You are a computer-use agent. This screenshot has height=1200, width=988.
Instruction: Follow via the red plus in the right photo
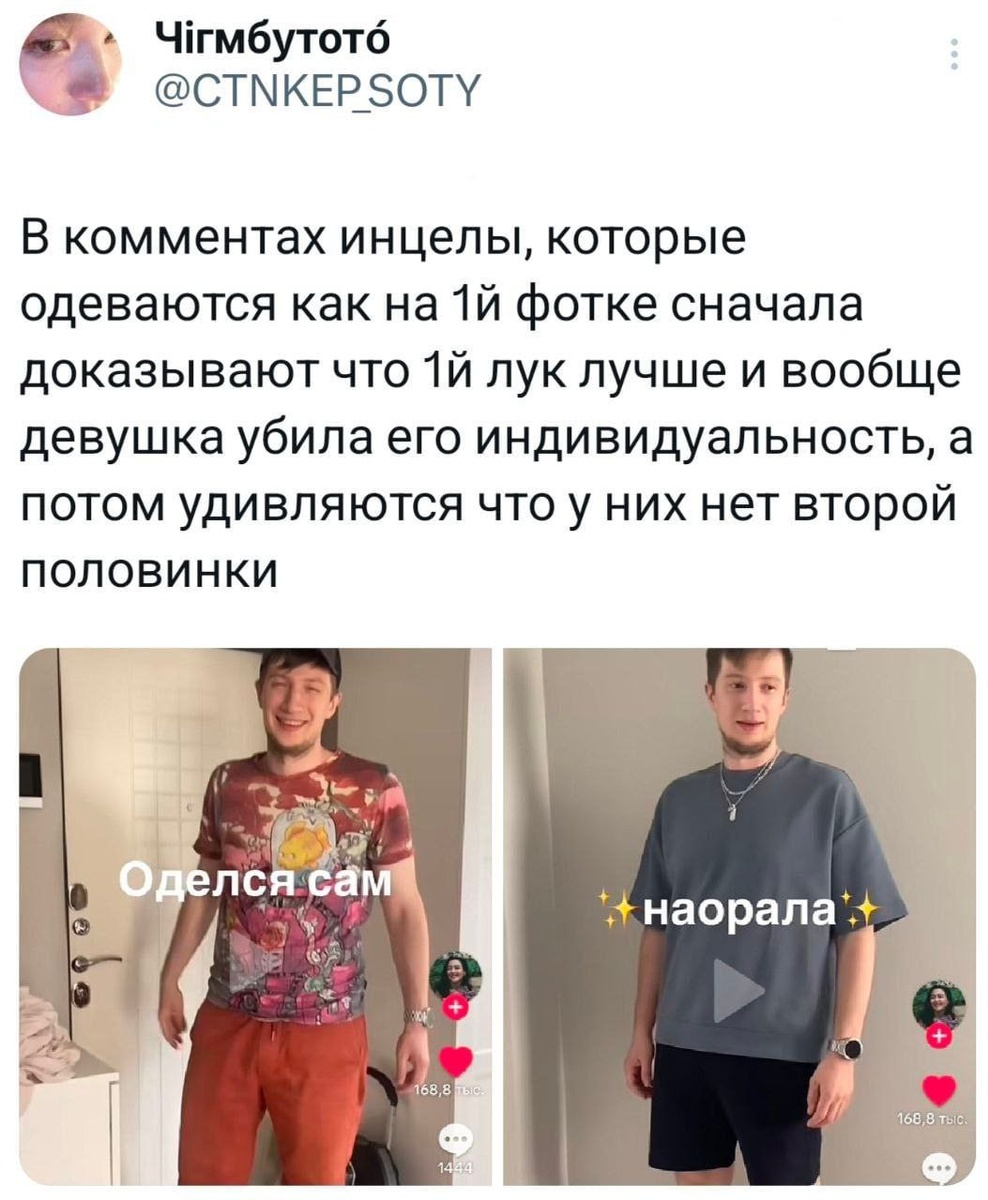(x=939, y=1036)
